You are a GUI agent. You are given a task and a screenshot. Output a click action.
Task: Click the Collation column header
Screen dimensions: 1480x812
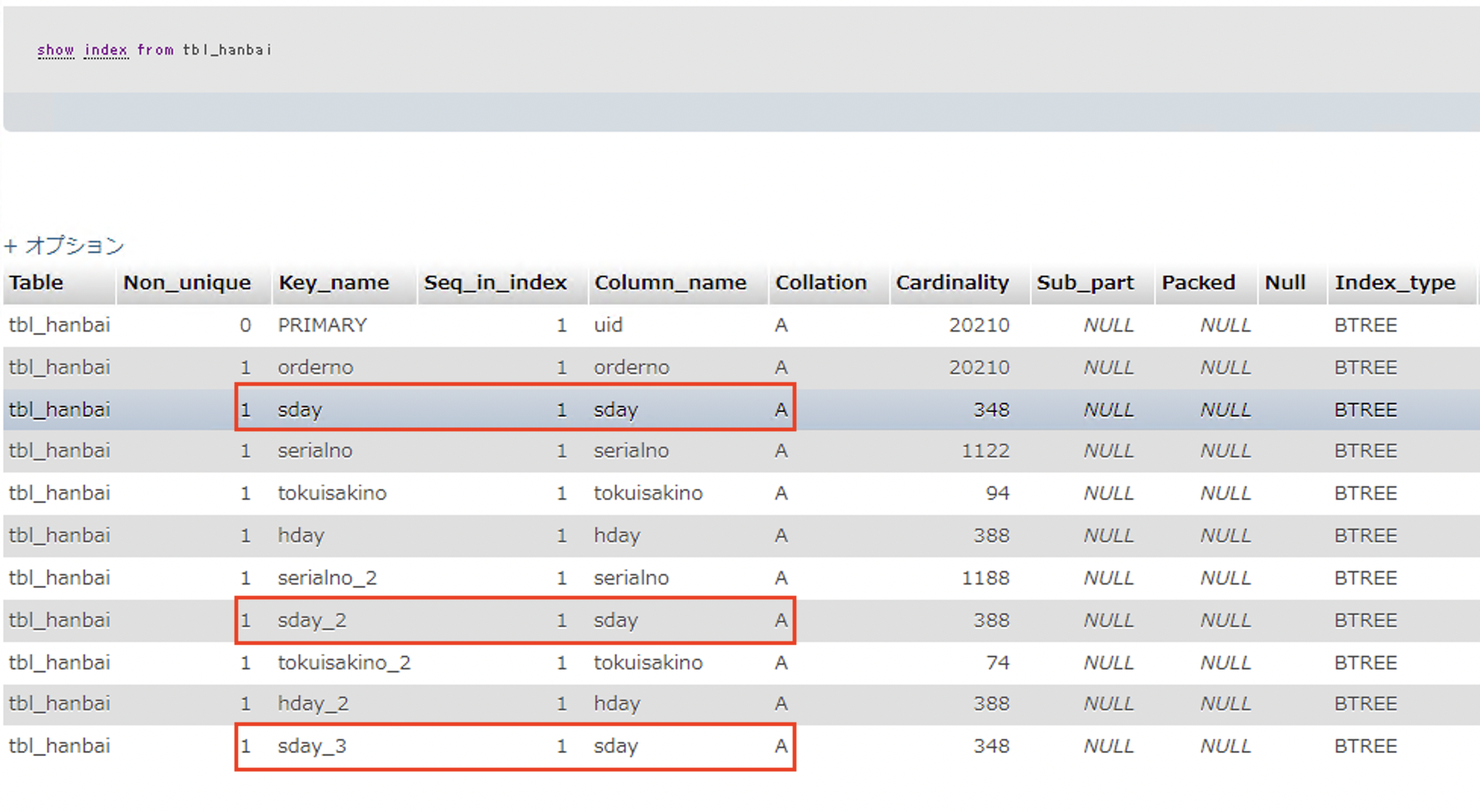pyautogui.click(x=820, y=283)
